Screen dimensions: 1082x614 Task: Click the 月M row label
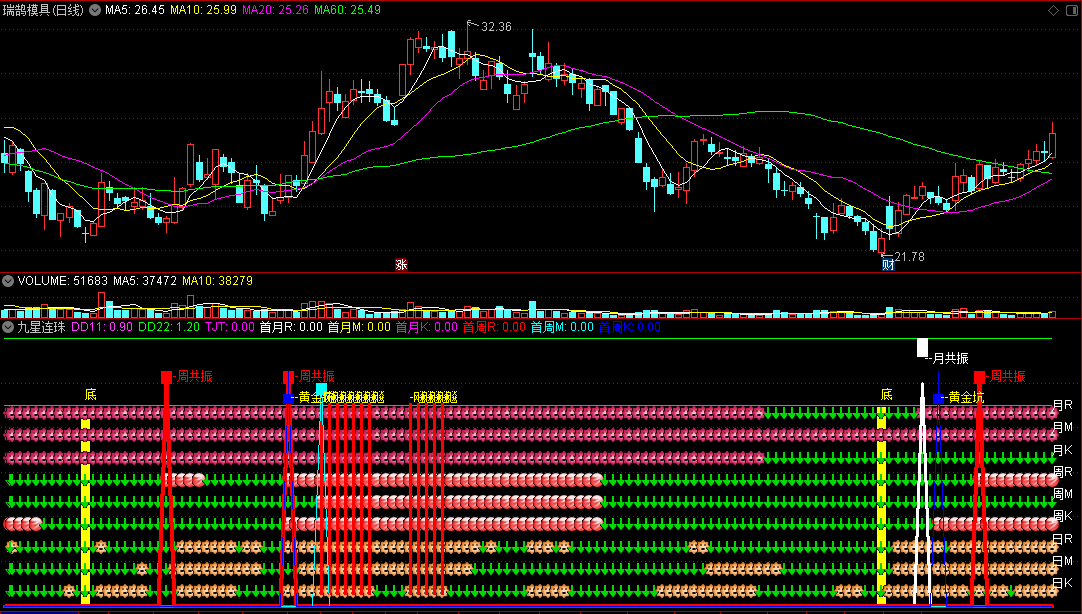tap(1063, 427)
